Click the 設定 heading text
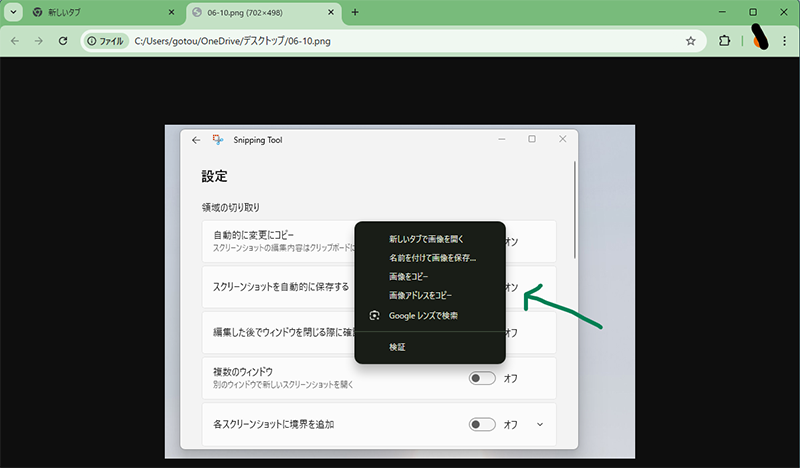This screenshot has width=800, height=468. pos(214,176)
